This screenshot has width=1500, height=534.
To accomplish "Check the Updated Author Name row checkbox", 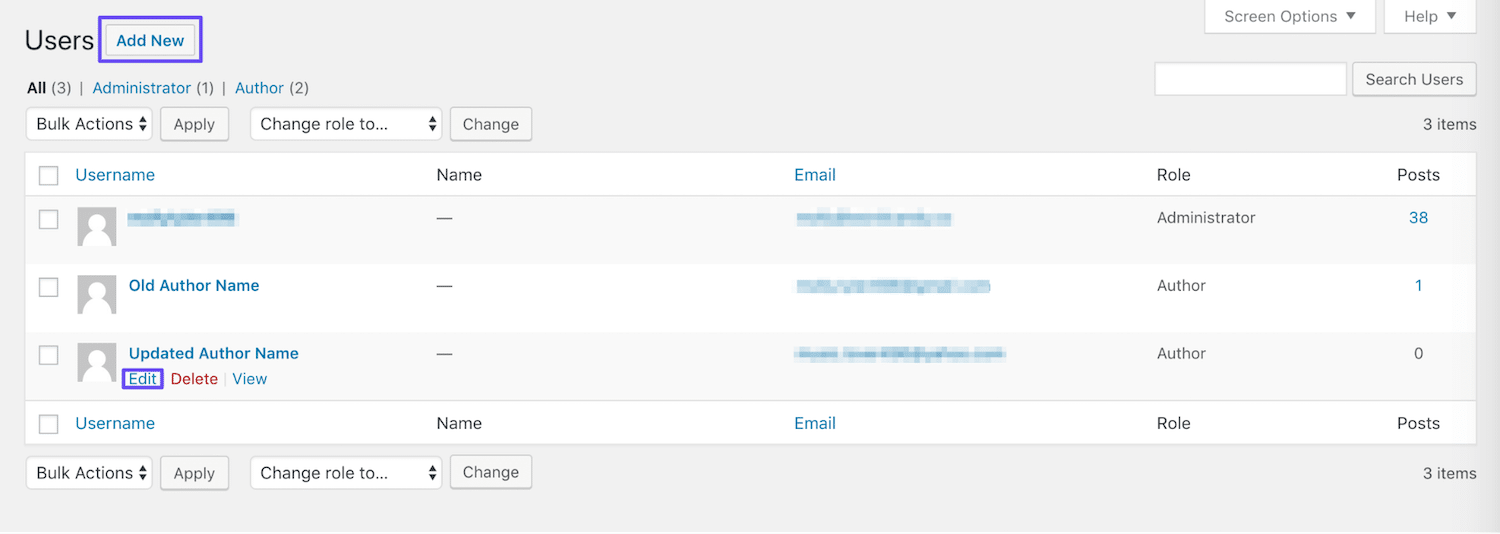I will point(48,355).
